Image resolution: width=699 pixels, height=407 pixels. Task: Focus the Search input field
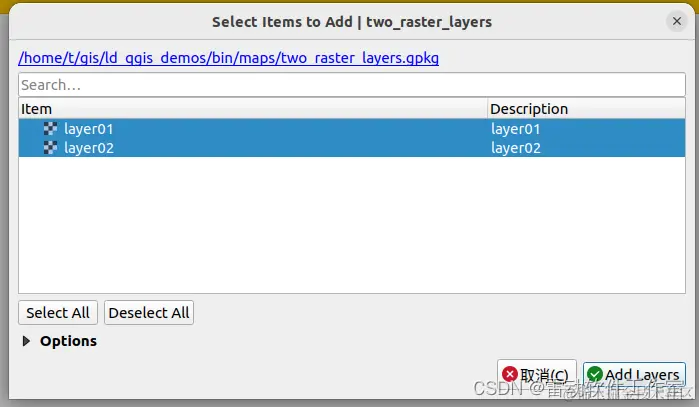pyautogui.click(x=352, y=85)
